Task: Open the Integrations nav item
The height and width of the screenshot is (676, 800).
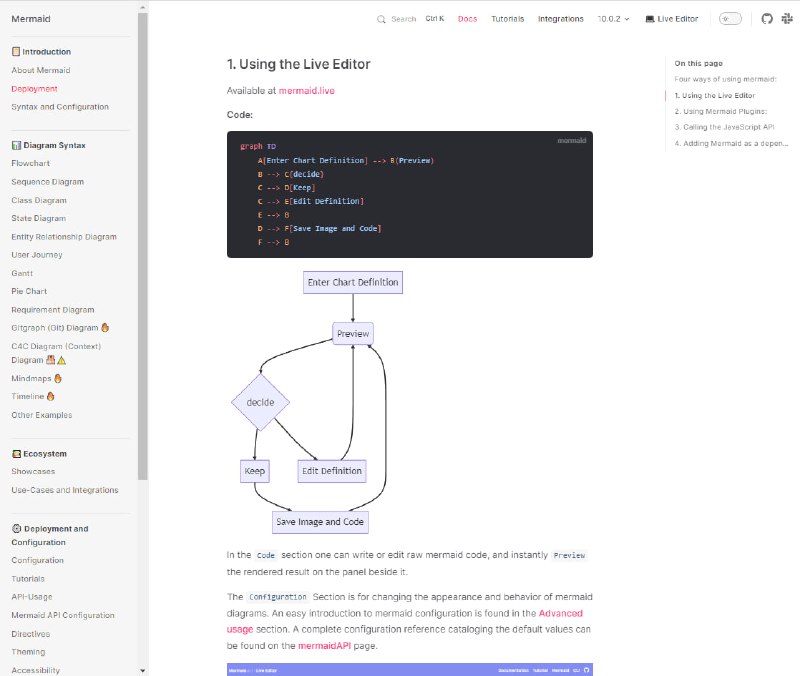Action: [x=560, y=19]
